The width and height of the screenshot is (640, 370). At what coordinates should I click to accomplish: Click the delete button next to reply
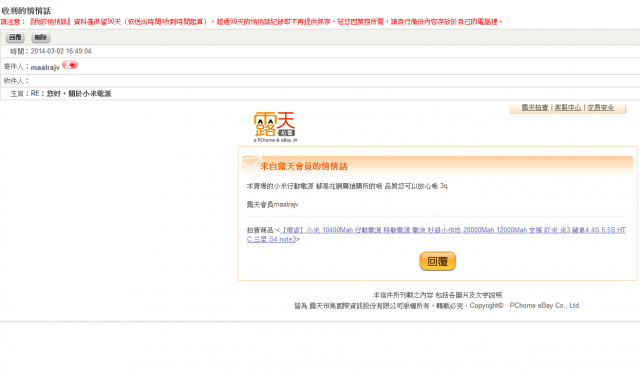click(x=41, y=38)
